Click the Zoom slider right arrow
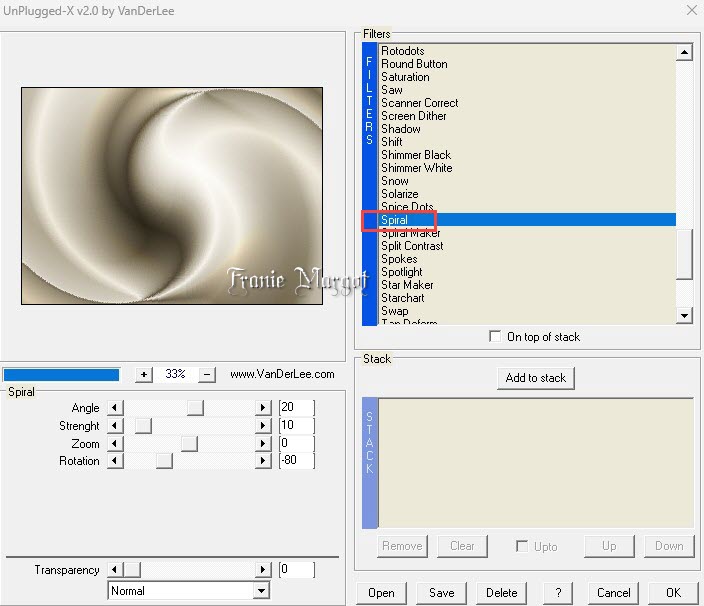The height and width of the screenshot is (606, 704). click(x=263, y=444)
